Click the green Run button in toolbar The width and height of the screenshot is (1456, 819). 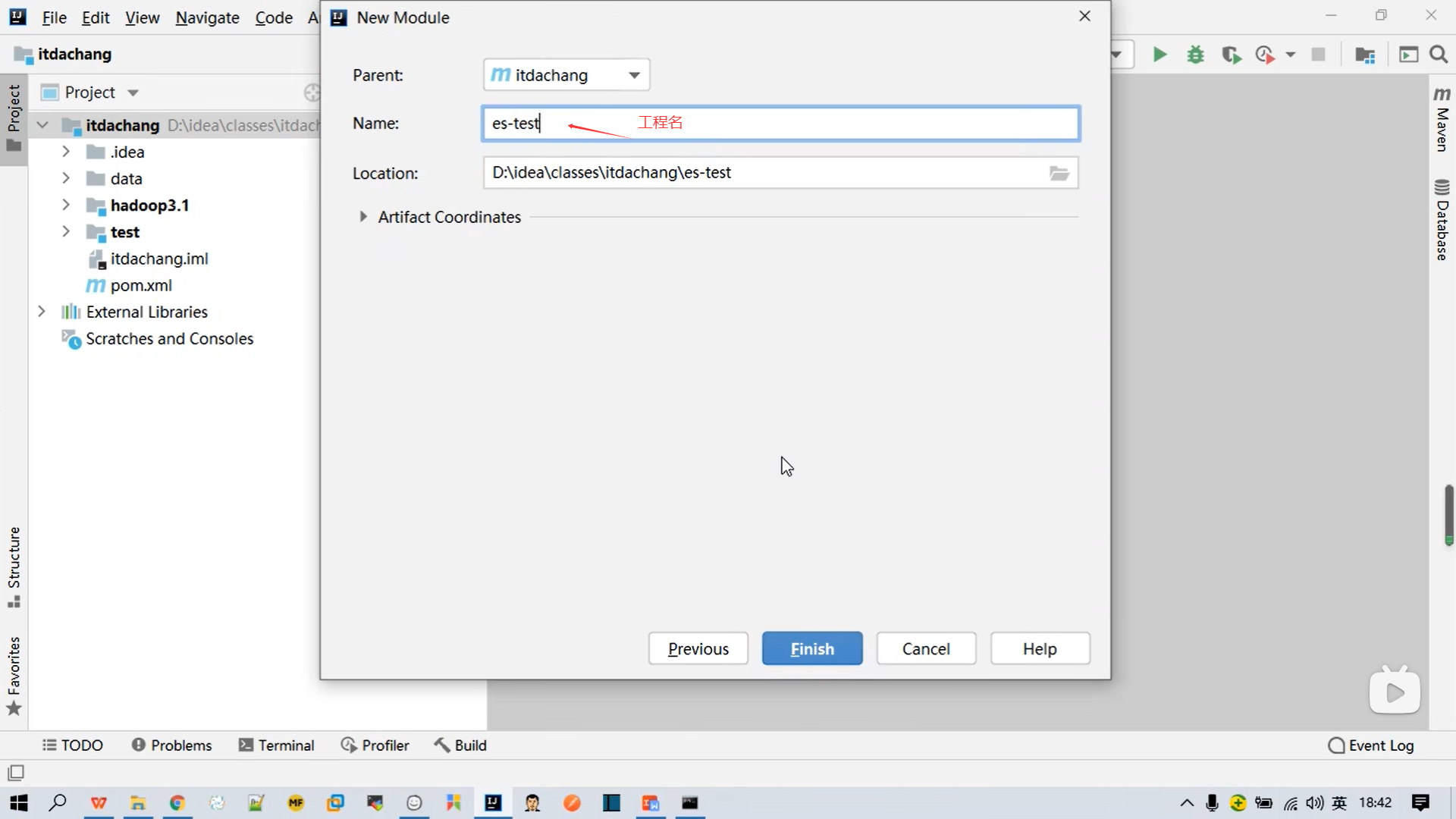pyautogui.click(x=1159, y=55)
